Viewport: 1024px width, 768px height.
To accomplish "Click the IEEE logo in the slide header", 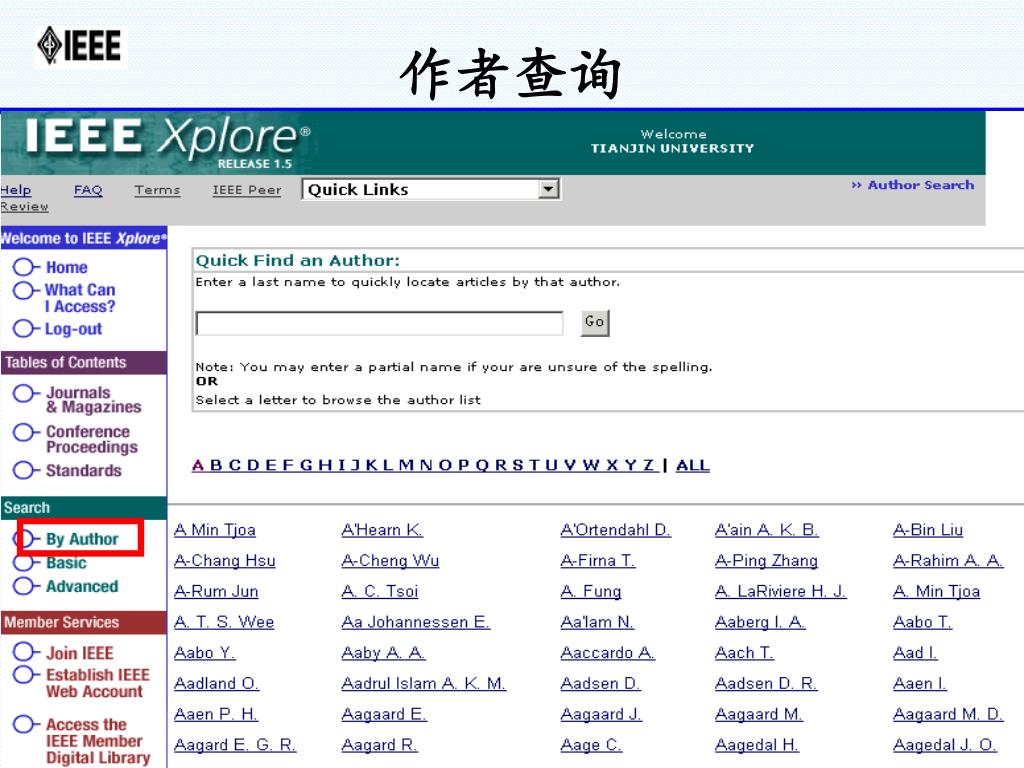I will [x=80, y=46].
